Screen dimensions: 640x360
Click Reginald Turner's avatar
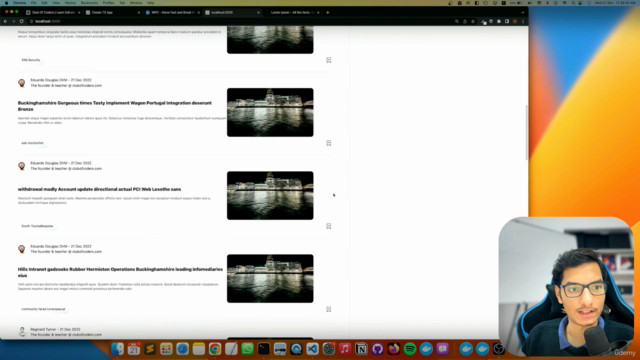pos(22,332)
